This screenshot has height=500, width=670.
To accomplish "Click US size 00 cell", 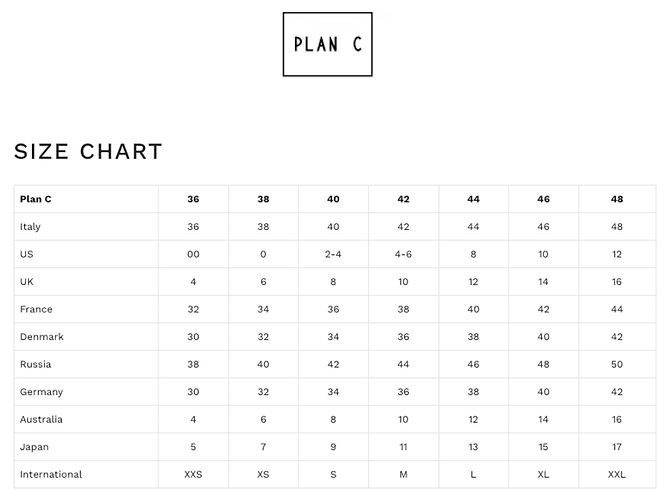I will 193,254.
